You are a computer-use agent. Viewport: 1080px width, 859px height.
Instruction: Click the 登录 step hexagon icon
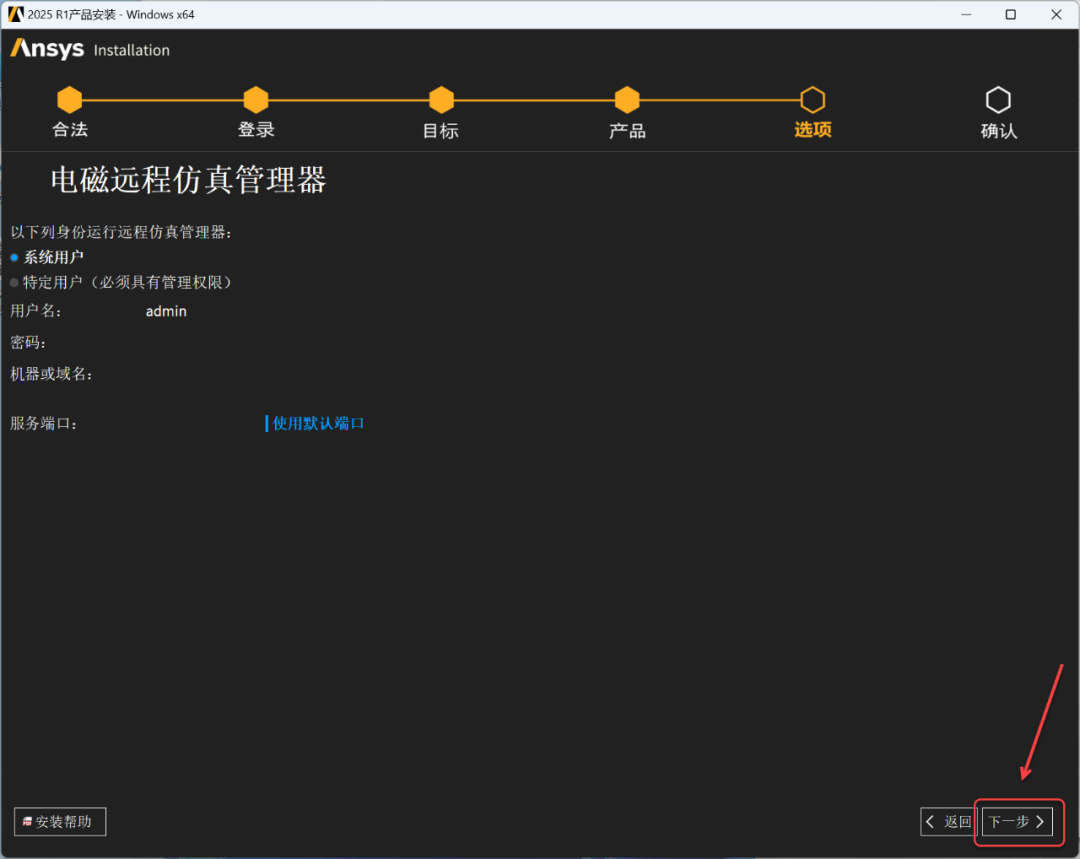click(256, 99)
